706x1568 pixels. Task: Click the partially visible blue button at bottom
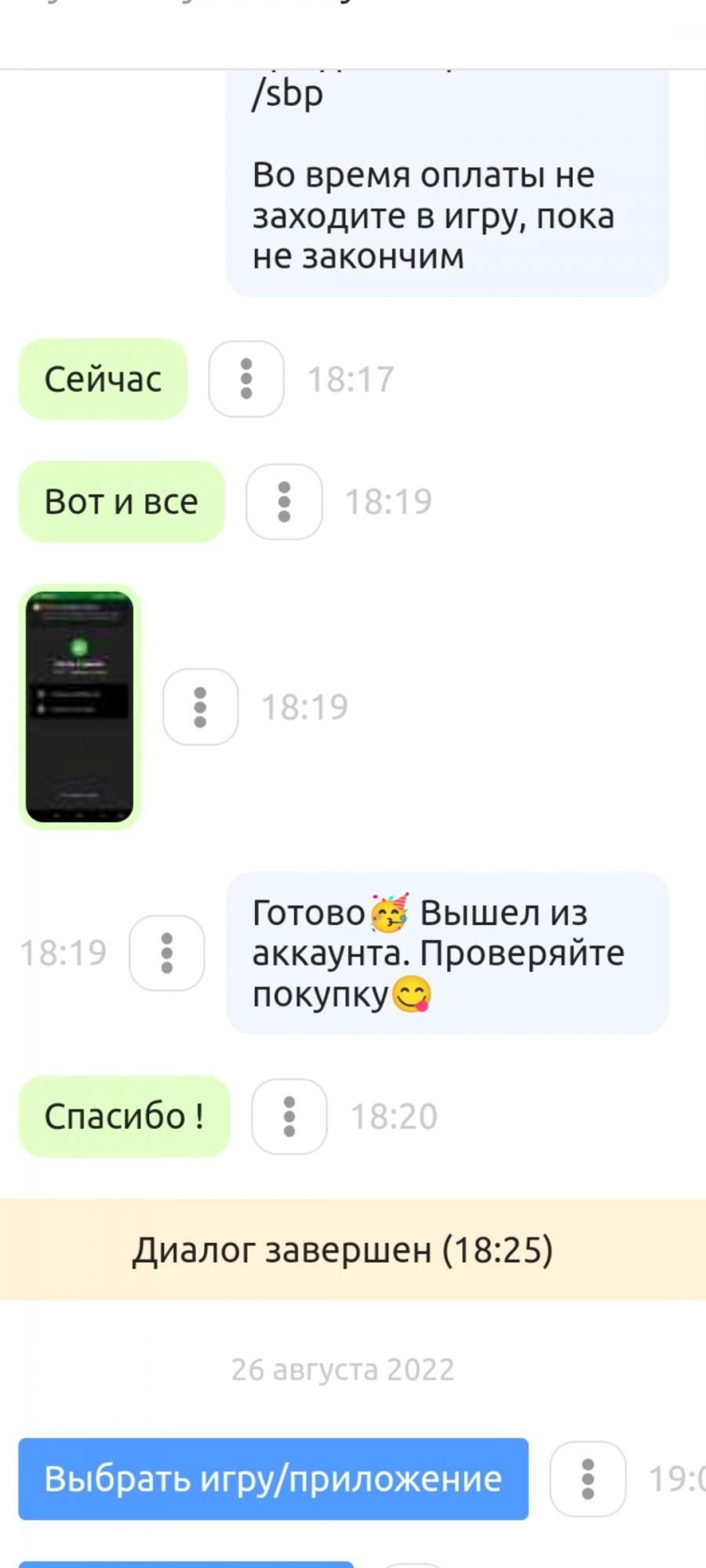(x=186, y=1564)
